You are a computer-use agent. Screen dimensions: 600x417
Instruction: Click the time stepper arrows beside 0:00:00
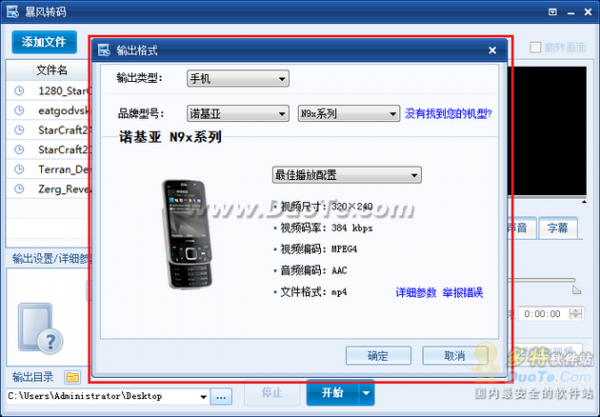(575, 314)
